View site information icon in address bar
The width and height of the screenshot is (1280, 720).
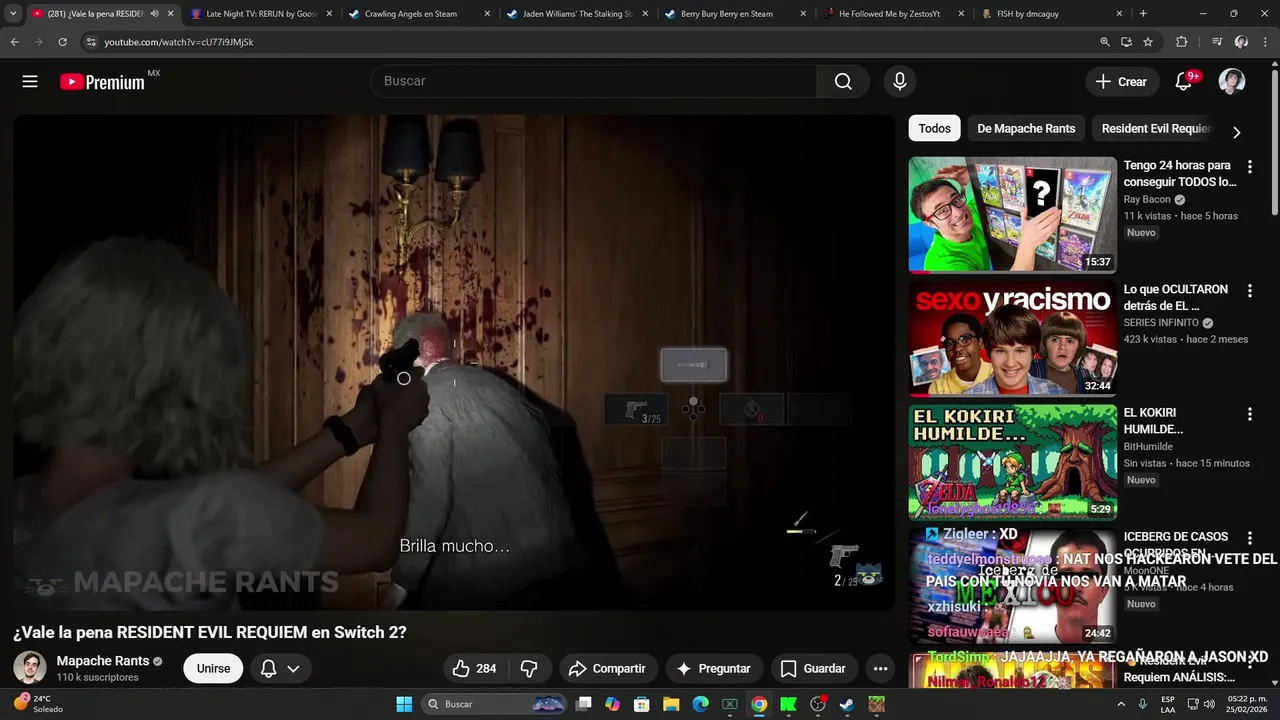click(91, 42)
